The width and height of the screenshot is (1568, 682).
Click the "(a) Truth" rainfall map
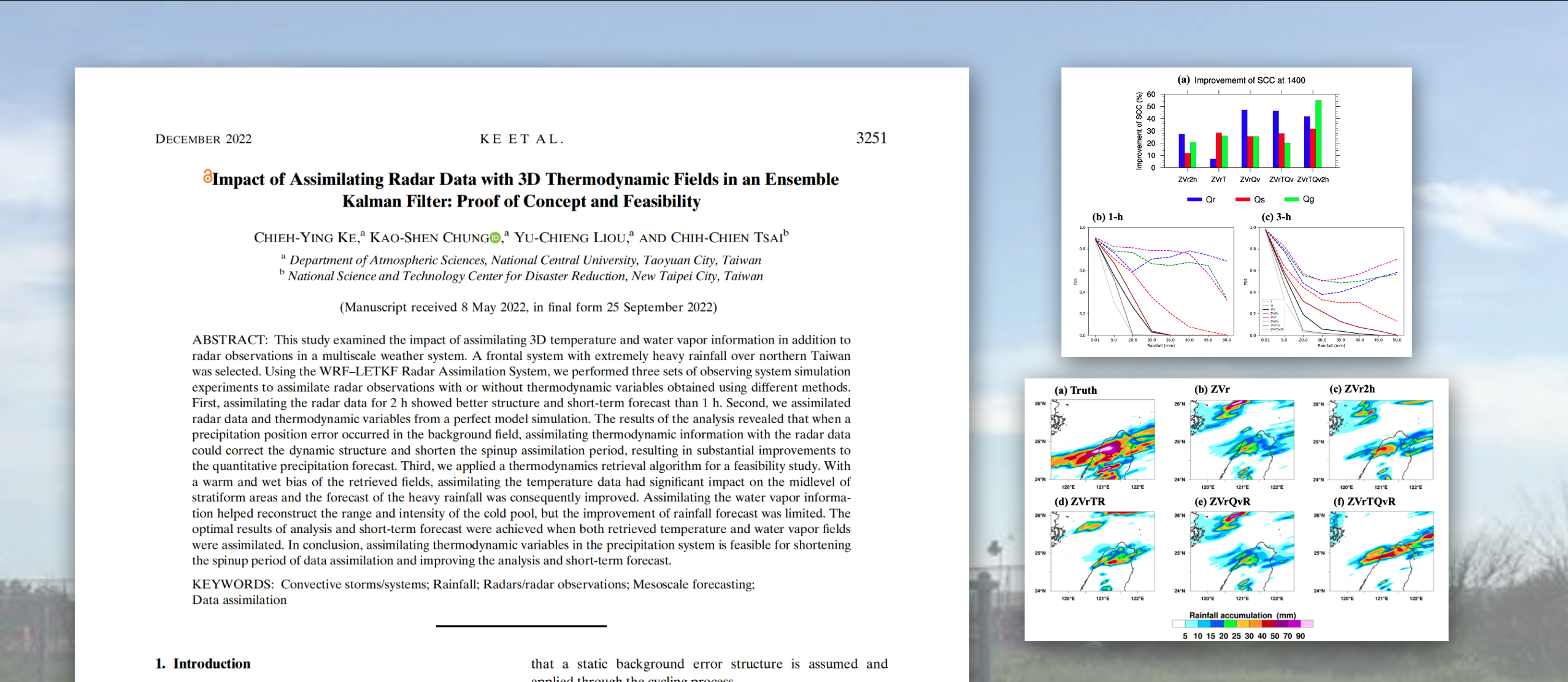tap(1103, 440)
